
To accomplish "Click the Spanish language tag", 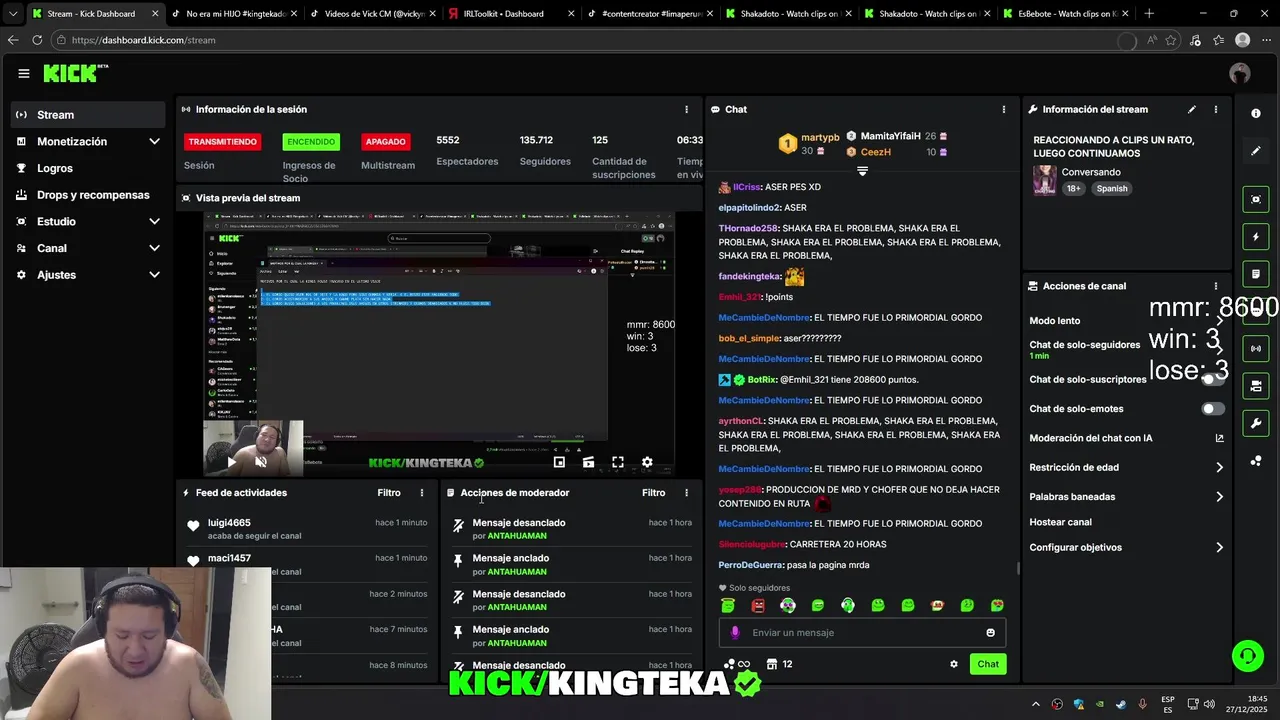I will [1111, 188].
